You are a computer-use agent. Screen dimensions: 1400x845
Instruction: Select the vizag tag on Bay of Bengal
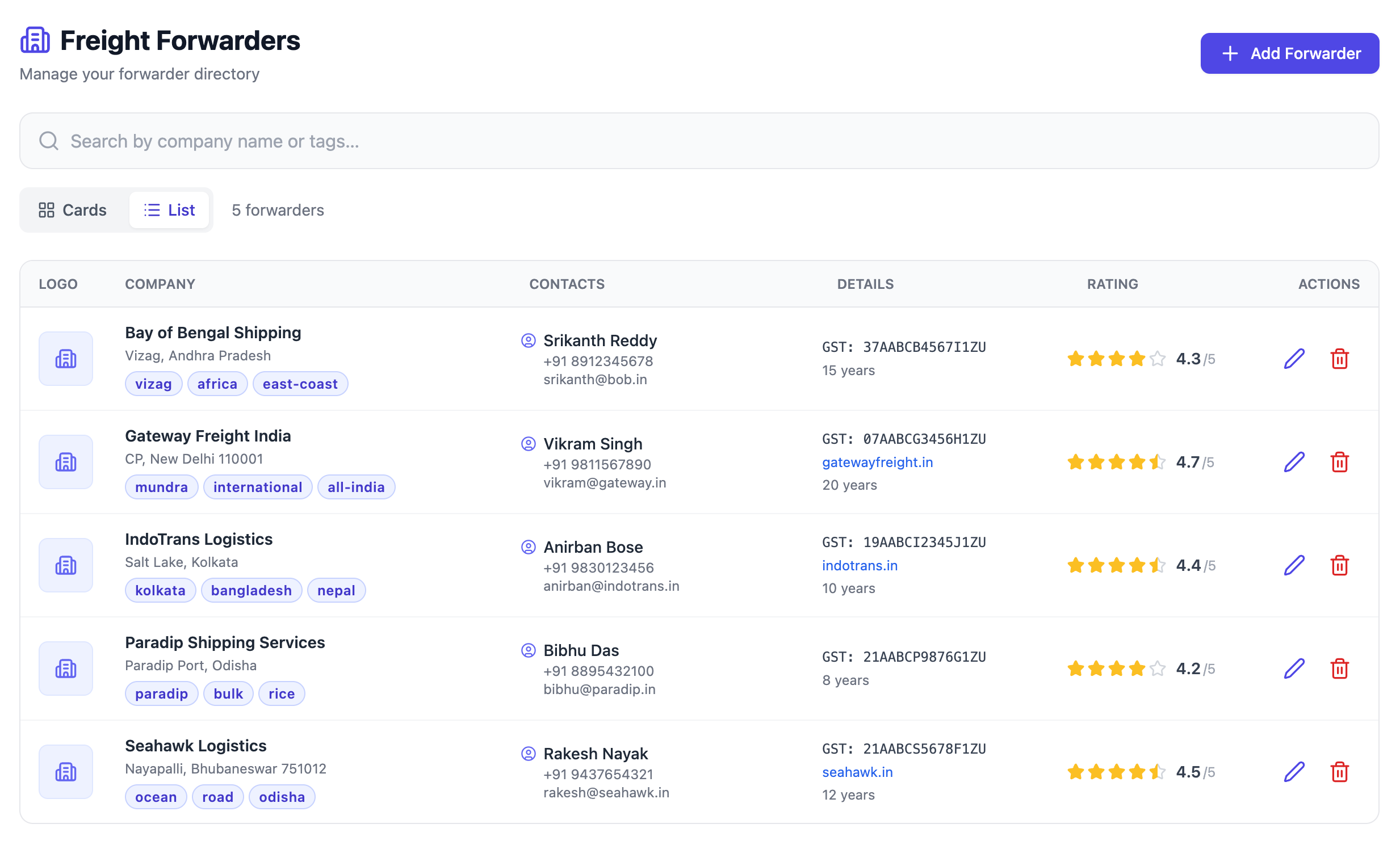(153, 383)
